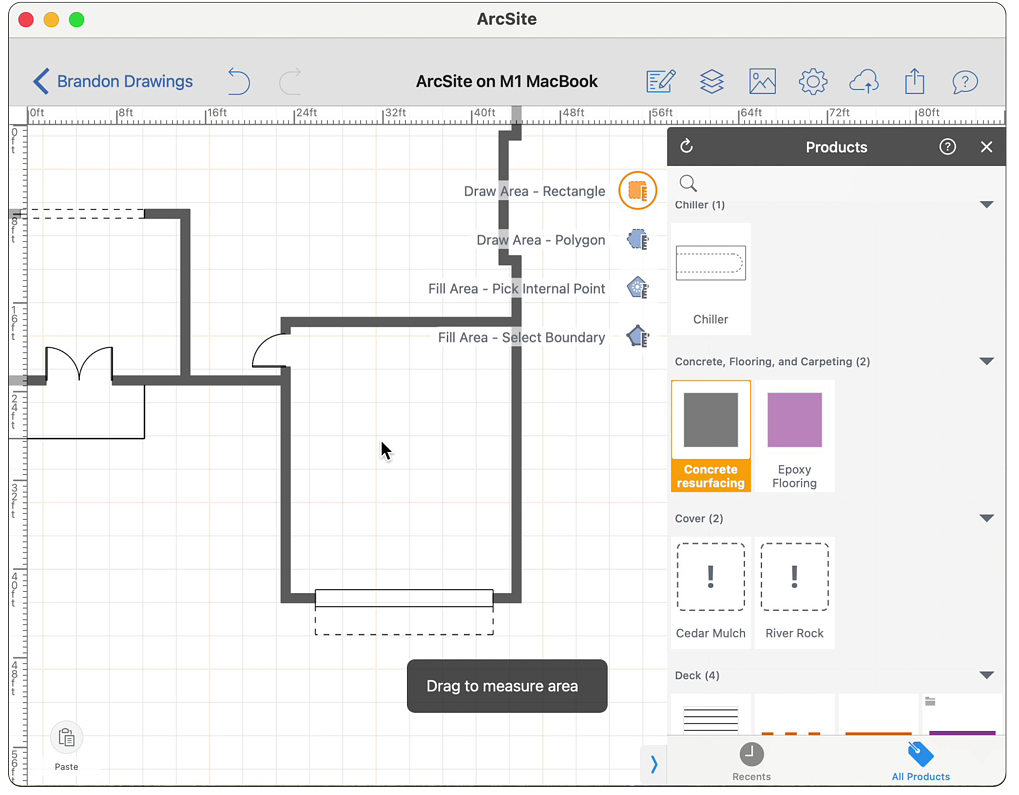The image size is (1019, 795).
Task: Click the Draw Area - Rectangle label
Action: point(534,191)
